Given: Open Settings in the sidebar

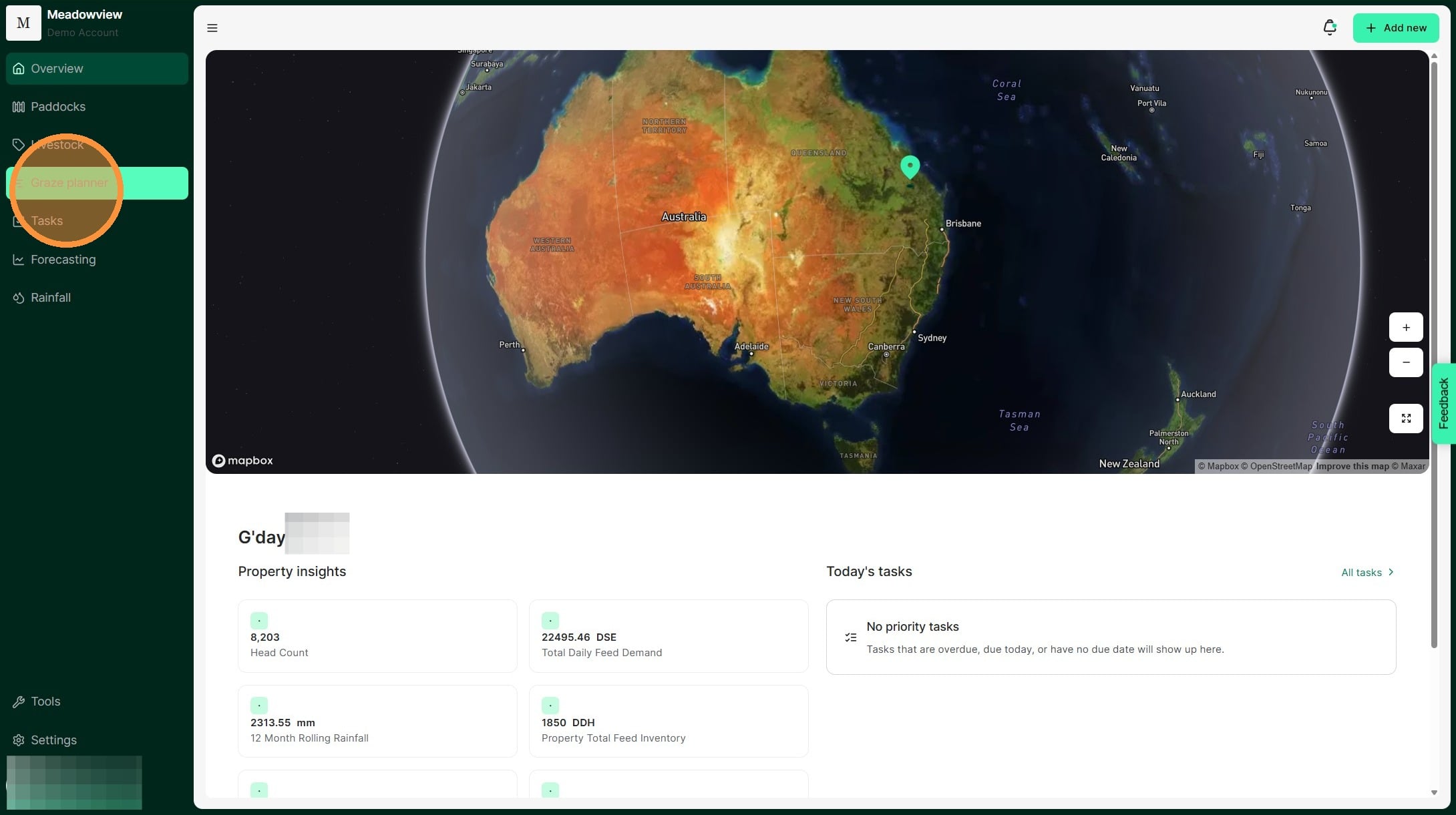Looking at the screenshot, I should [53, 740].
